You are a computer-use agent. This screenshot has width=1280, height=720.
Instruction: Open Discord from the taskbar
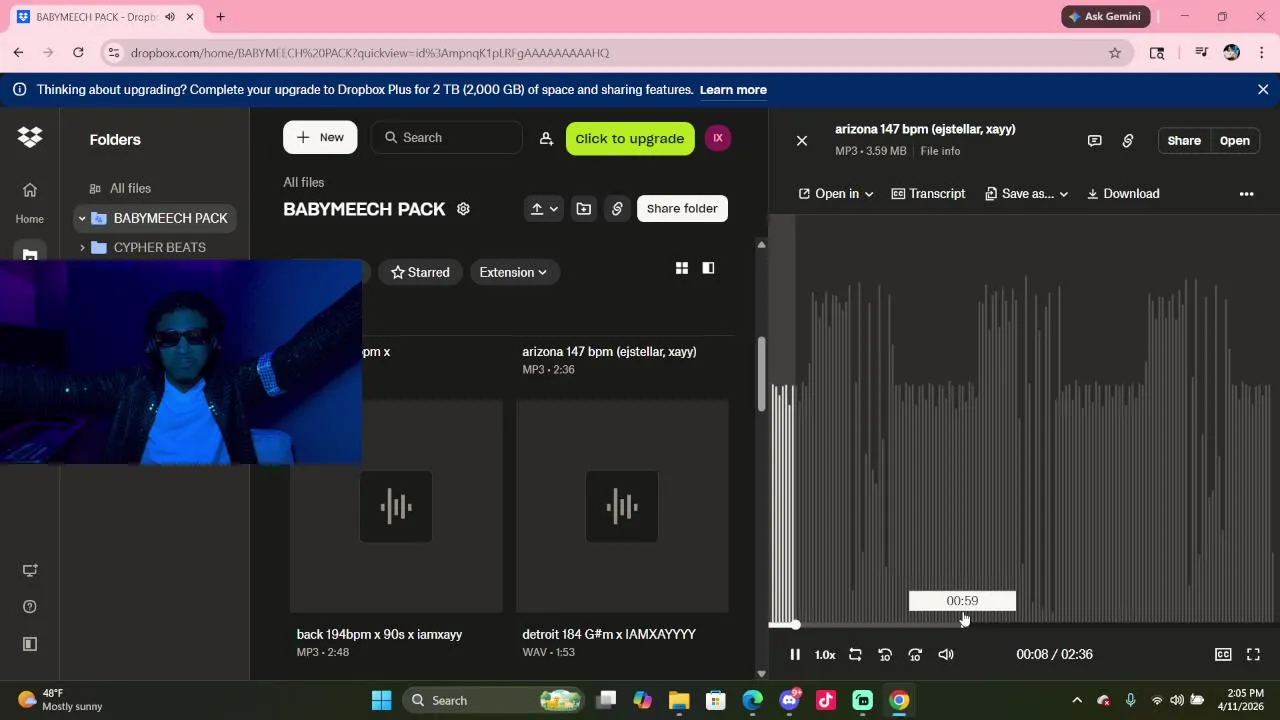(789, 700)
